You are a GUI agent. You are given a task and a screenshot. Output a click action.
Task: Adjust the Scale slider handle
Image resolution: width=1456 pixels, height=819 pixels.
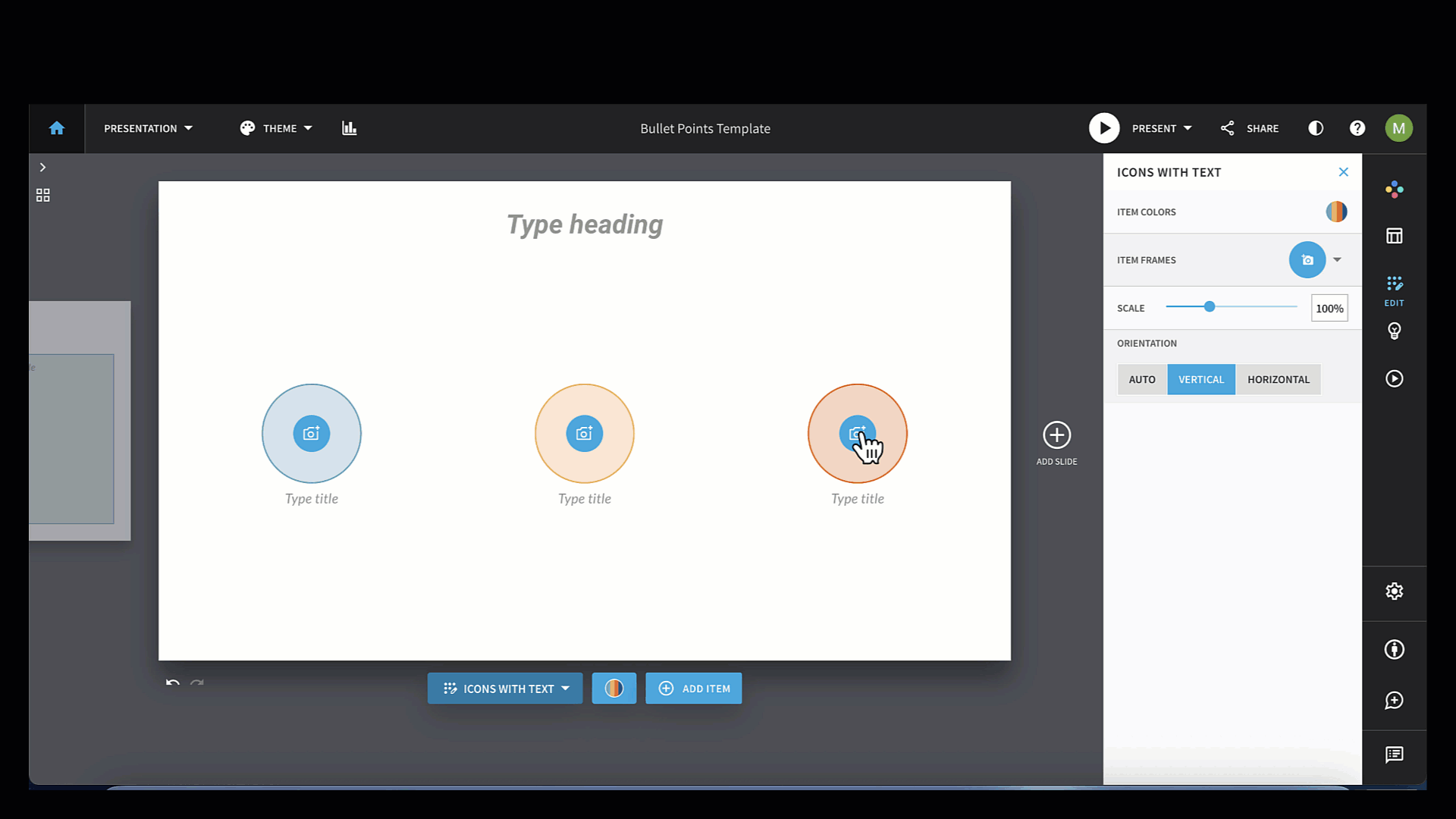[1210, 306]
